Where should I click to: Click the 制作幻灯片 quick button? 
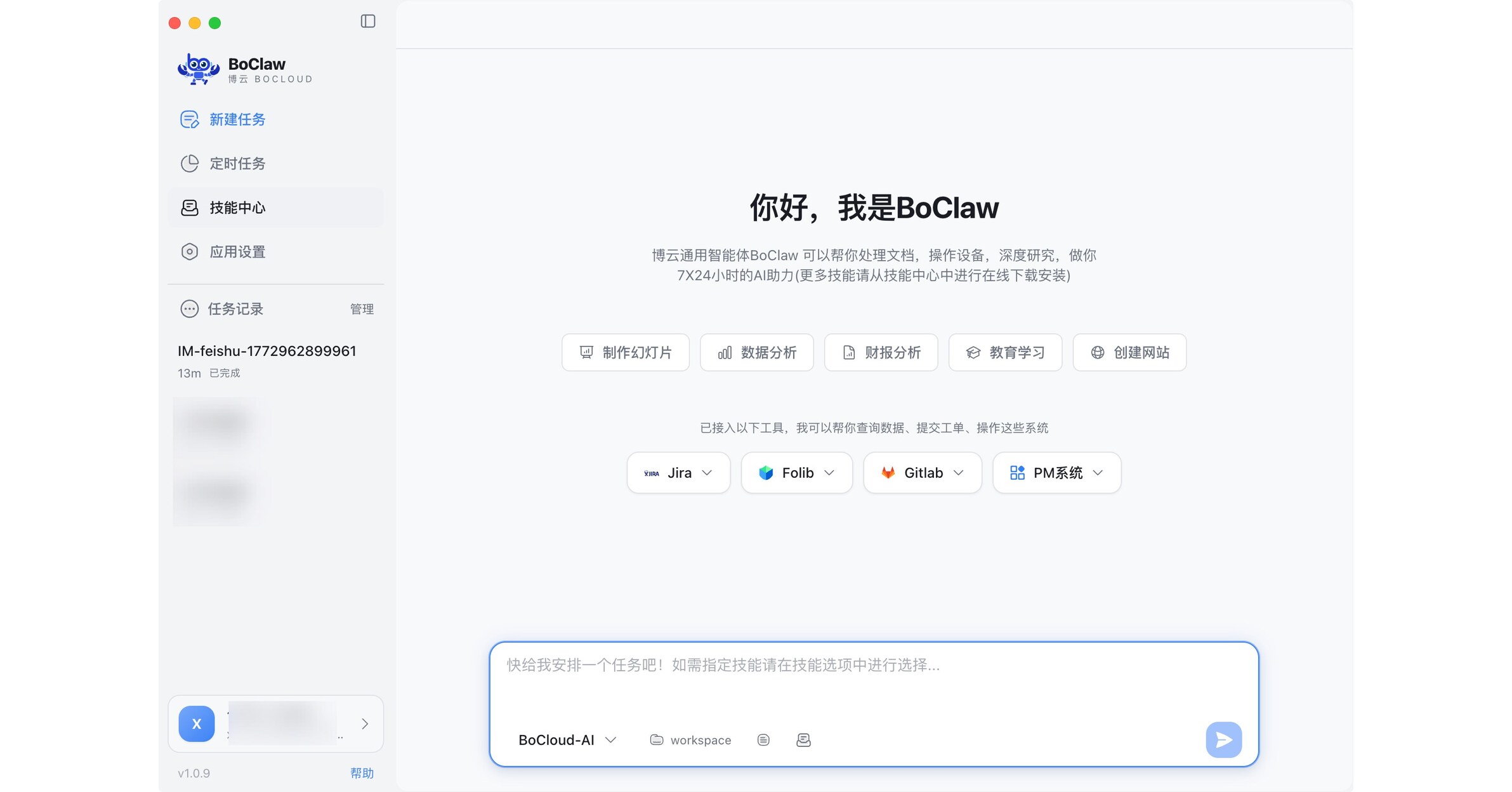625,352
